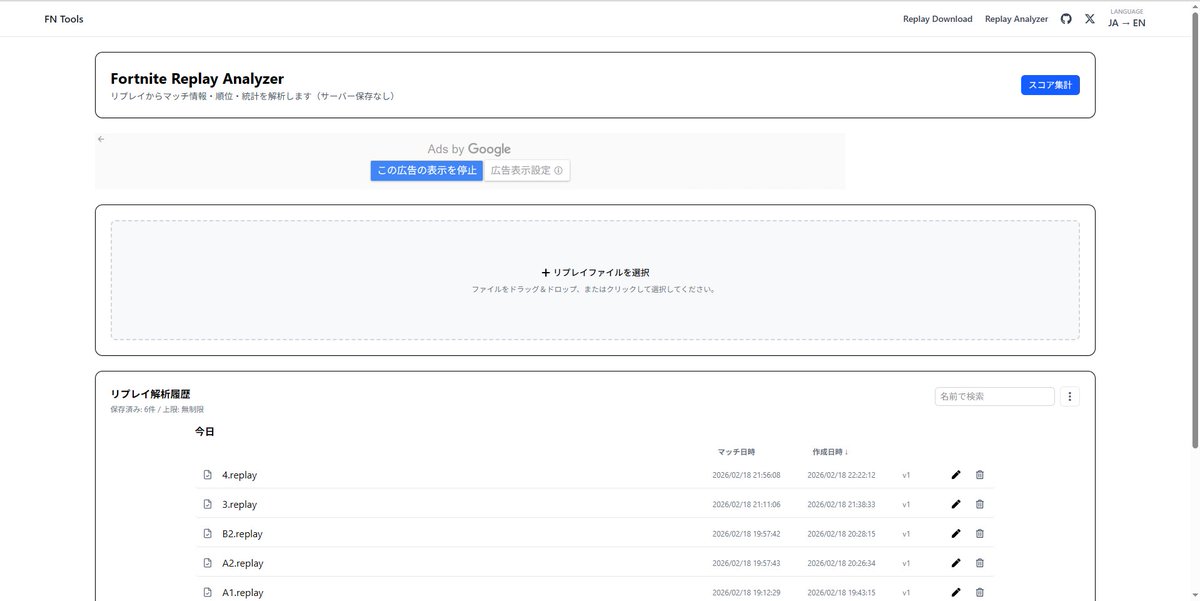Sort by マッチ日時 column header
The image size is (1200, 601).
click(736, 452)
